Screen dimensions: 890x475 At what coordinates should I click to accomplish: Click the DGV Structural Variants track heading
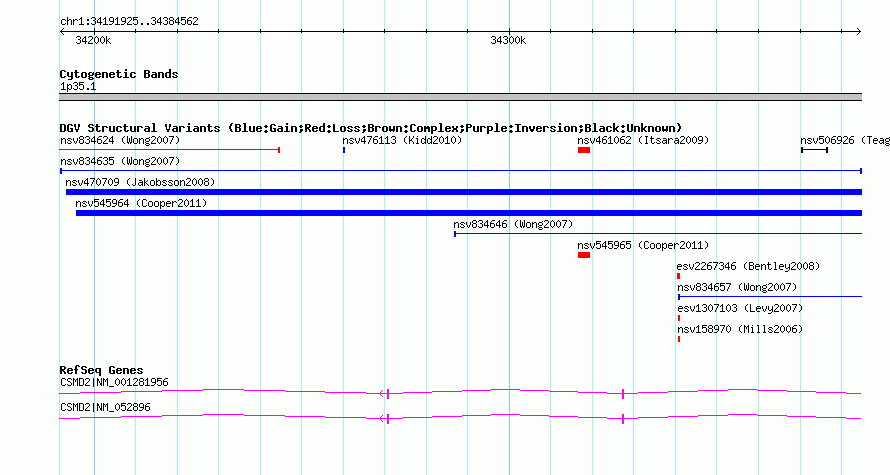[371, 128]
